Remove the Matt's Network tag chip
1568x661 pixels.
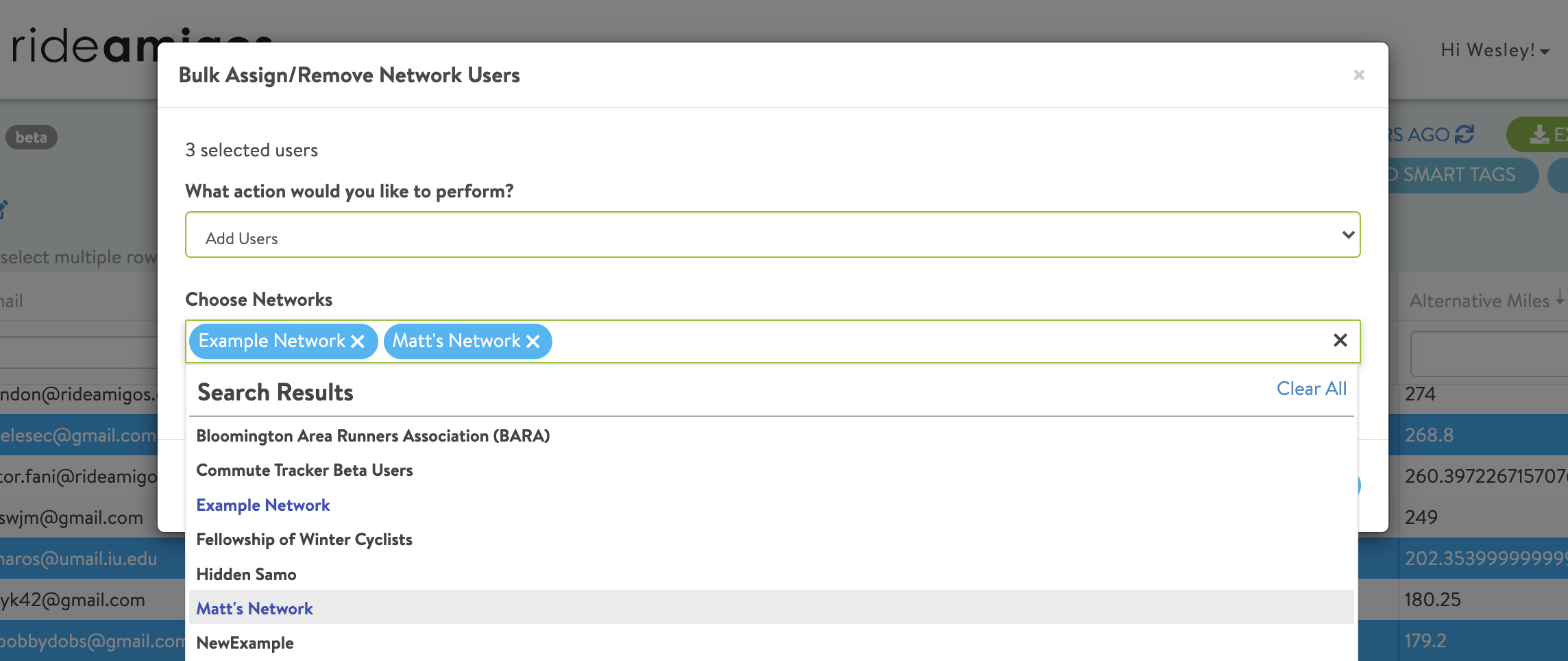[x=533, y=341]
